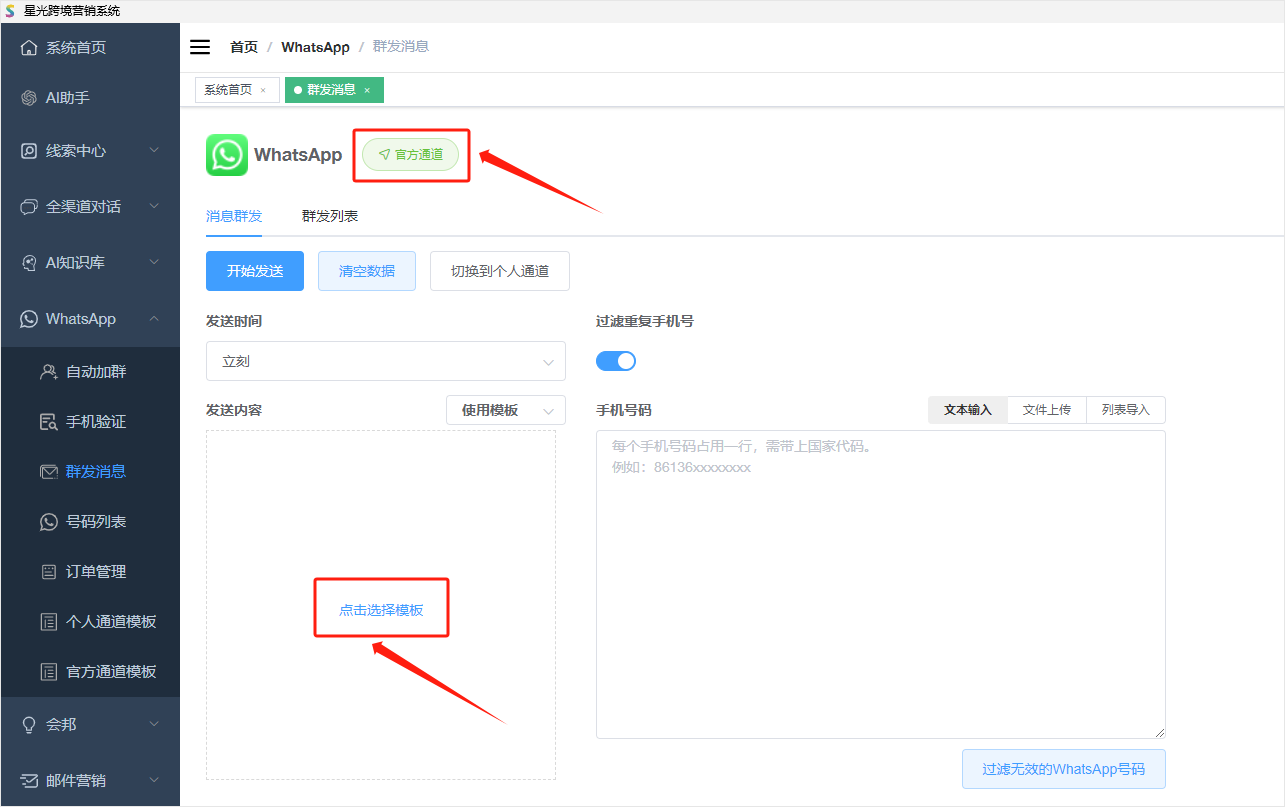Viewport: 1285px width, 807px height.
Task: Click the AI助手 sidebar icon
Action: pyautogui.click(x=29, y=98)
